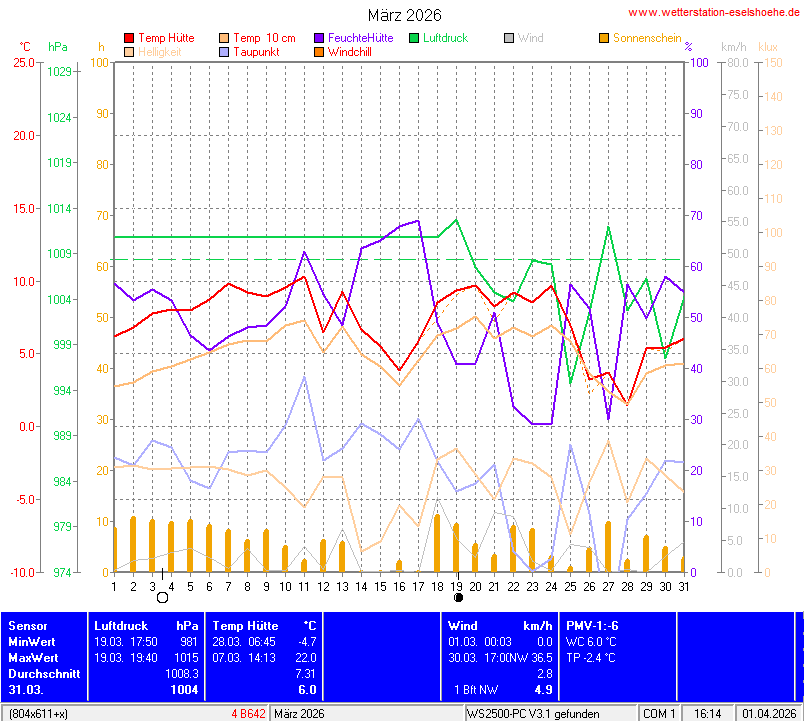Click day 1 on the x-axis
Image resolution: width=804 pixels, height=721 pixels.
114,587
